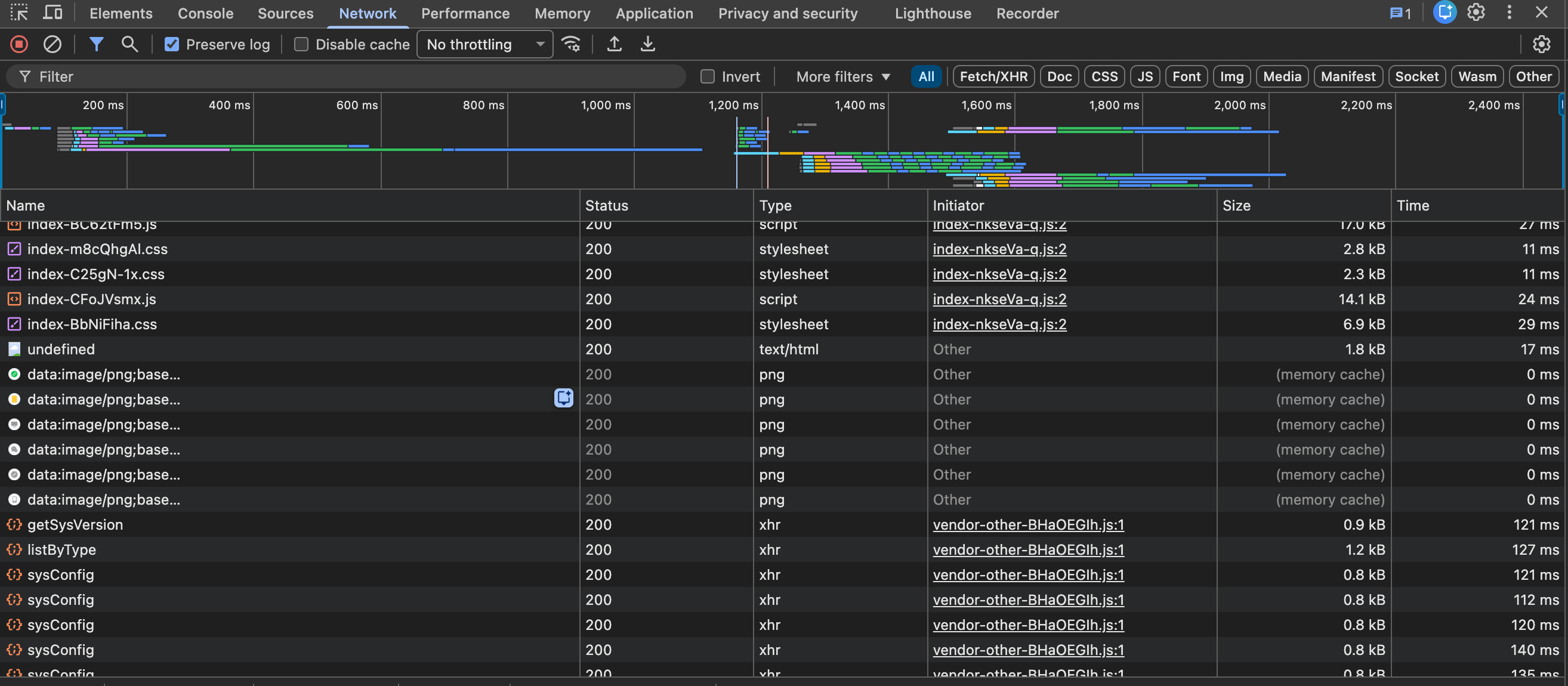The width and height of the screenshot is (1568, 686).
Task: Open vendor-other initiator link for getSysVersion
Action: [x=1028, y=525]
